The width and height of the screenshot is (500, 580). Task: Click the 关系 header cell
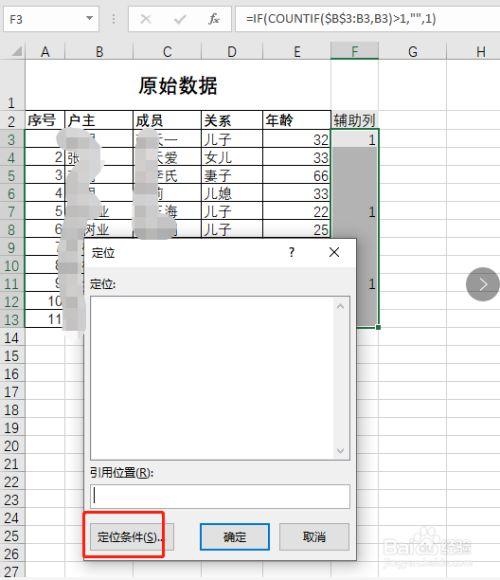[232, 120]
